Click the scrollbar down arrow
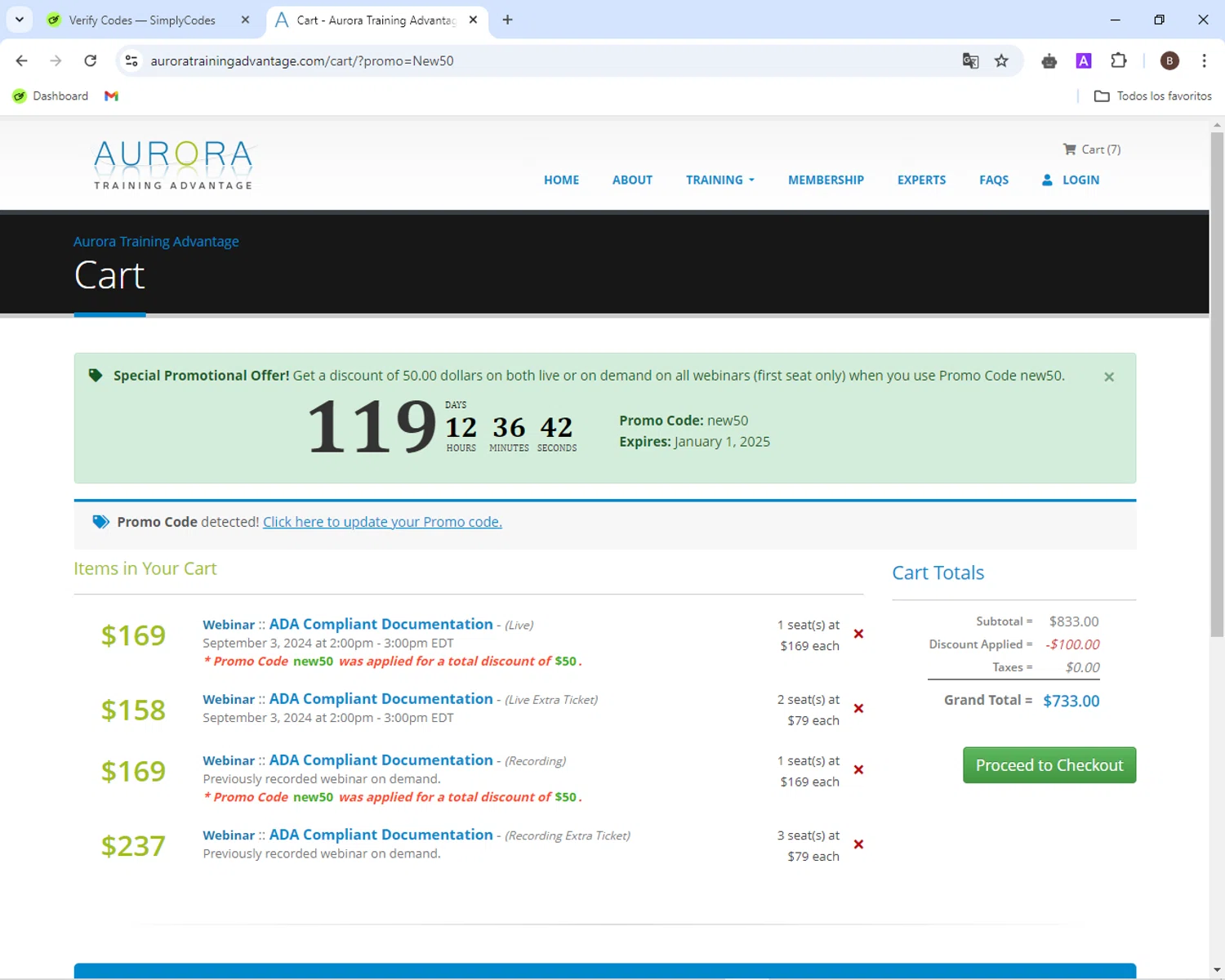Image resolution: width=1225 pixels, height=980 pixels. 1217,971
